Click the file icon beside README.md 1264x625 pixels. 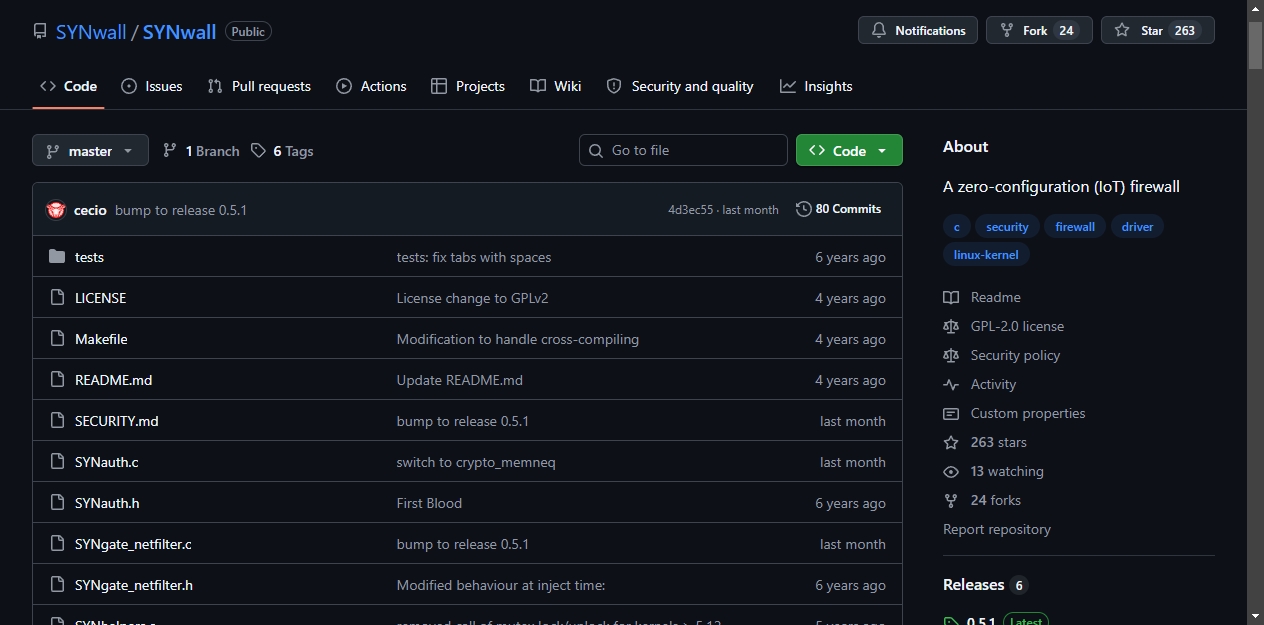[x=57, y=380]
